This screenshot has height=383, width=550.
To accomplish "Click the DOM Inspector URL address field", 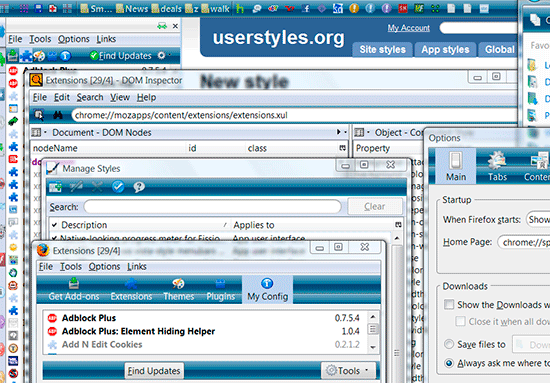I will 294,115.
